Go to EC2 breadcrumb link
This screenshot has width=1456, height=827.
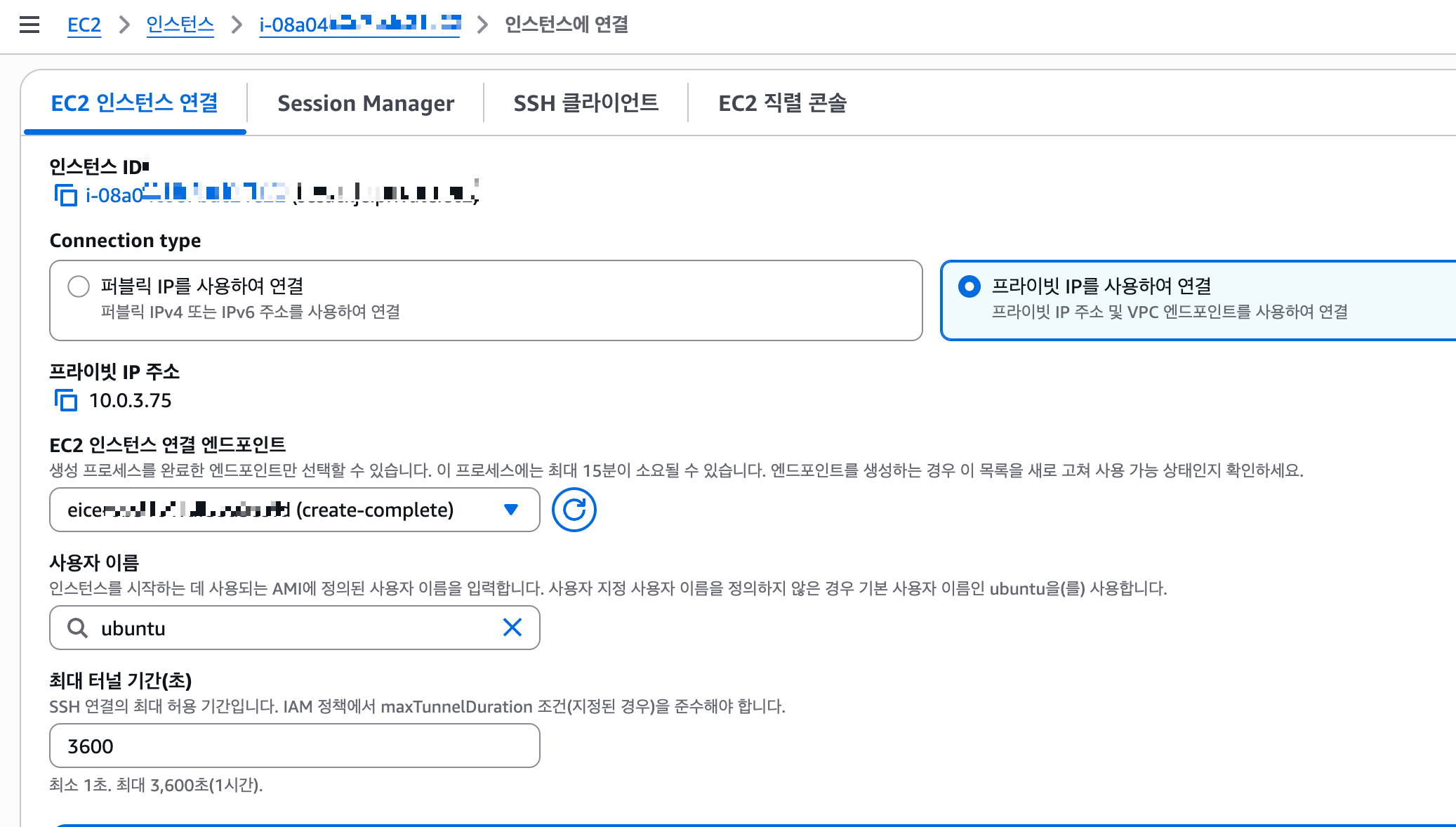click(84, 25)
